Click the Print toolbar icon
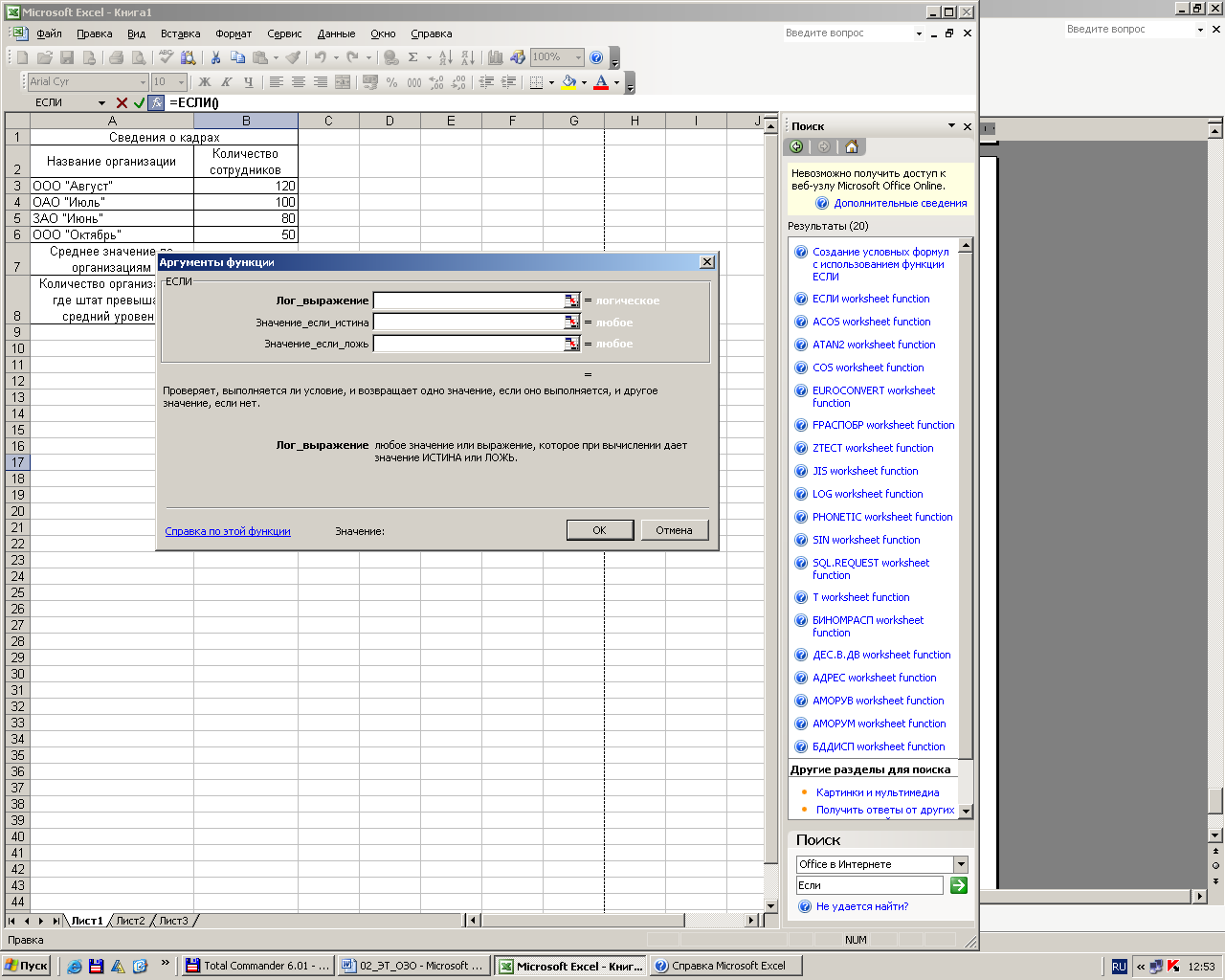 [x=117, y=57]
